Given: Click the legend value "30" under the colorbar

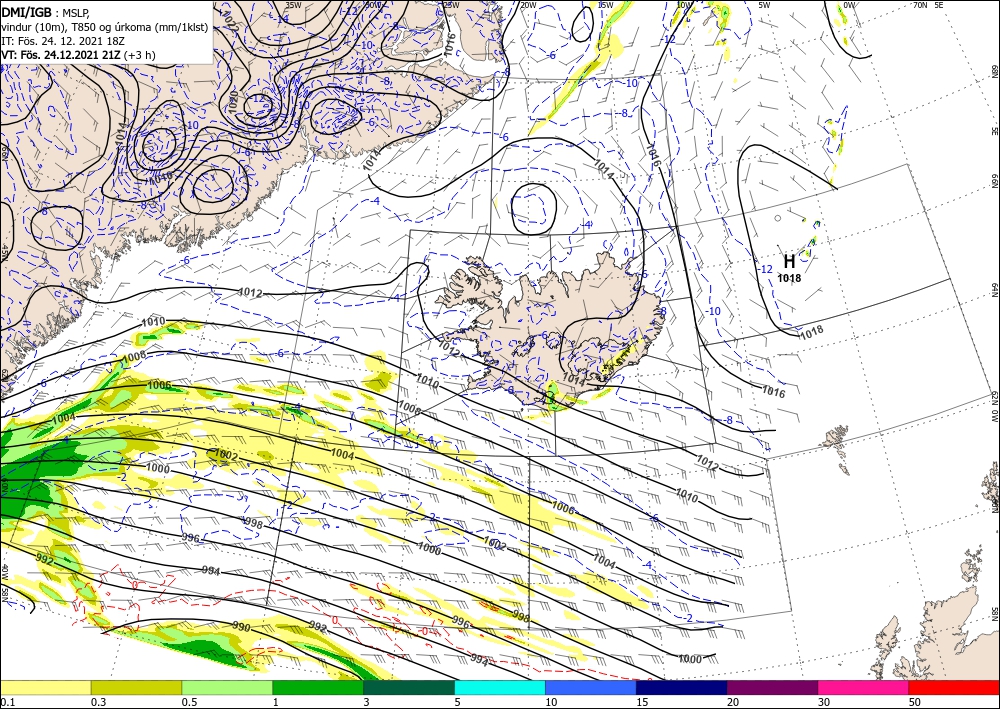Looking at the screenshot, I should (825, 702).
